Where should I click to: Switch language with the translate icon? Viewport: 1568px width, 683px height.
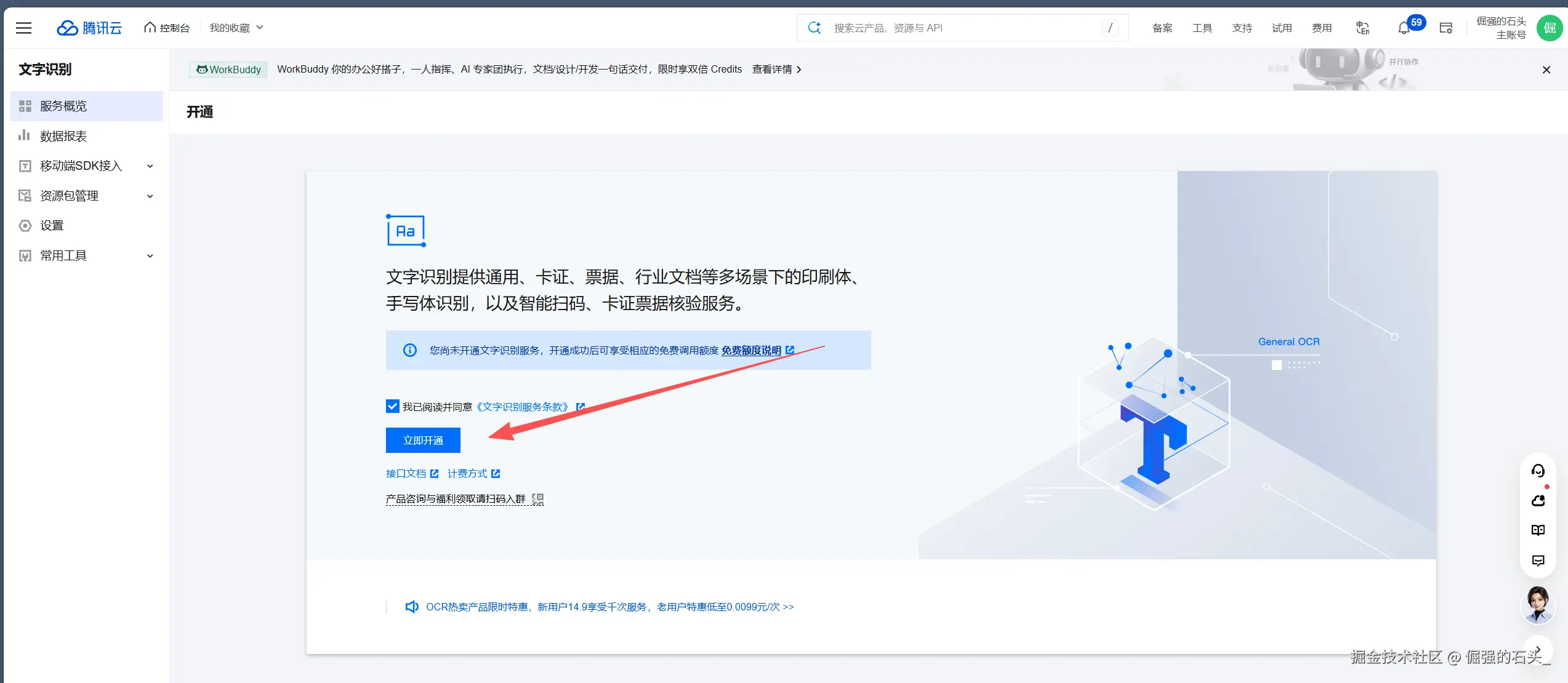1363,28
